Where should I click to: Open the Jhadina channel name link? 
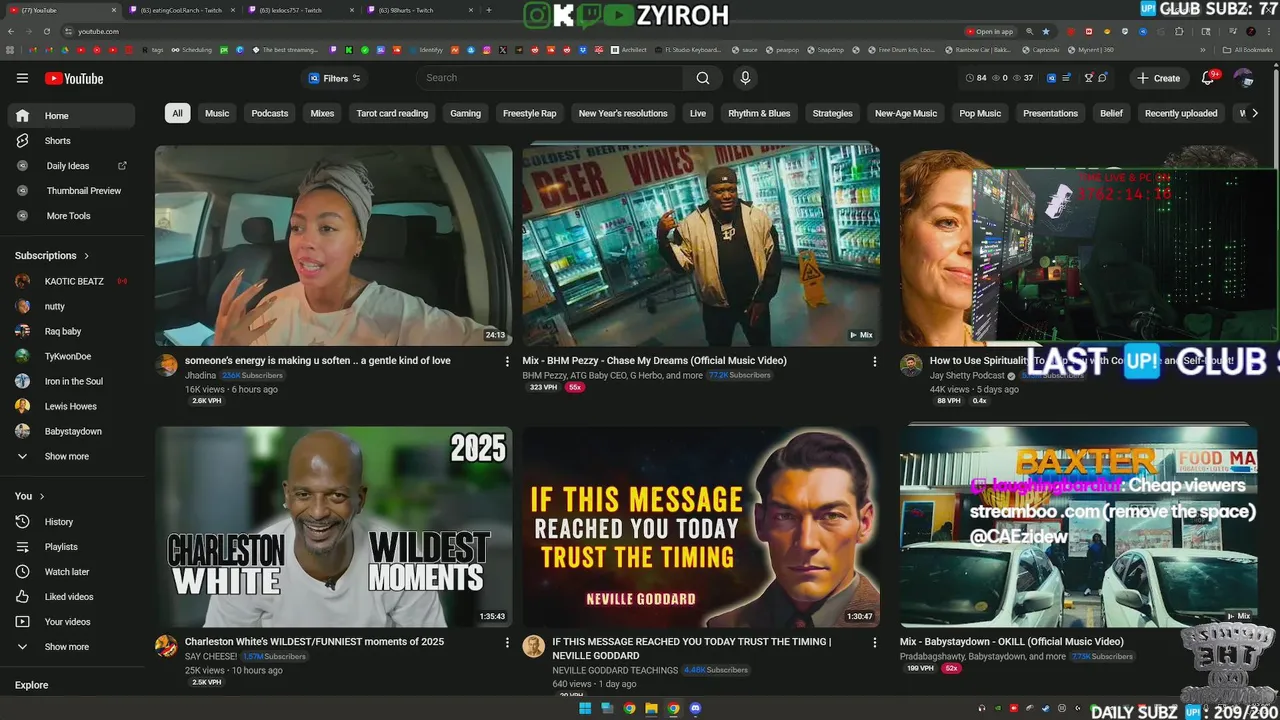[200, 375]
